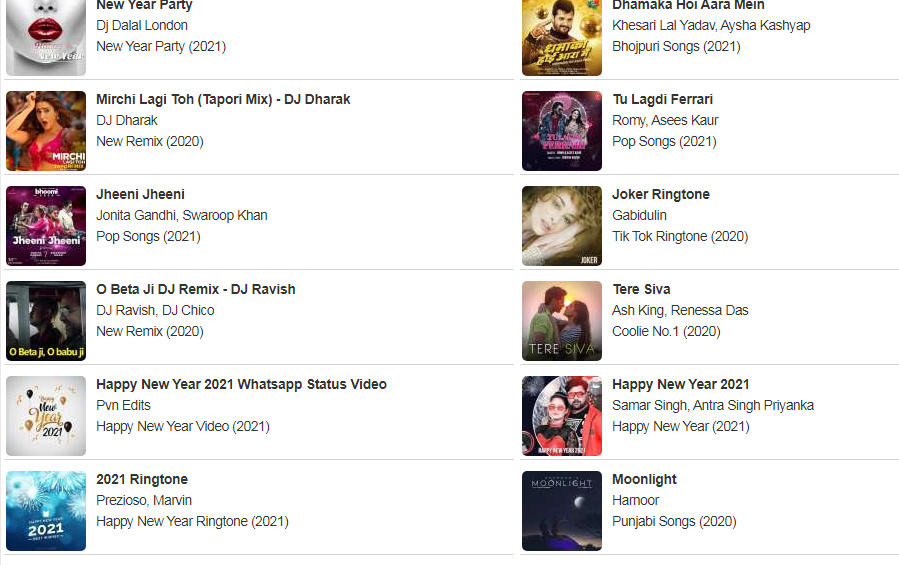Select the Moonlight album artwork
Screen dimensions: 899x565
tap(562, 511)
